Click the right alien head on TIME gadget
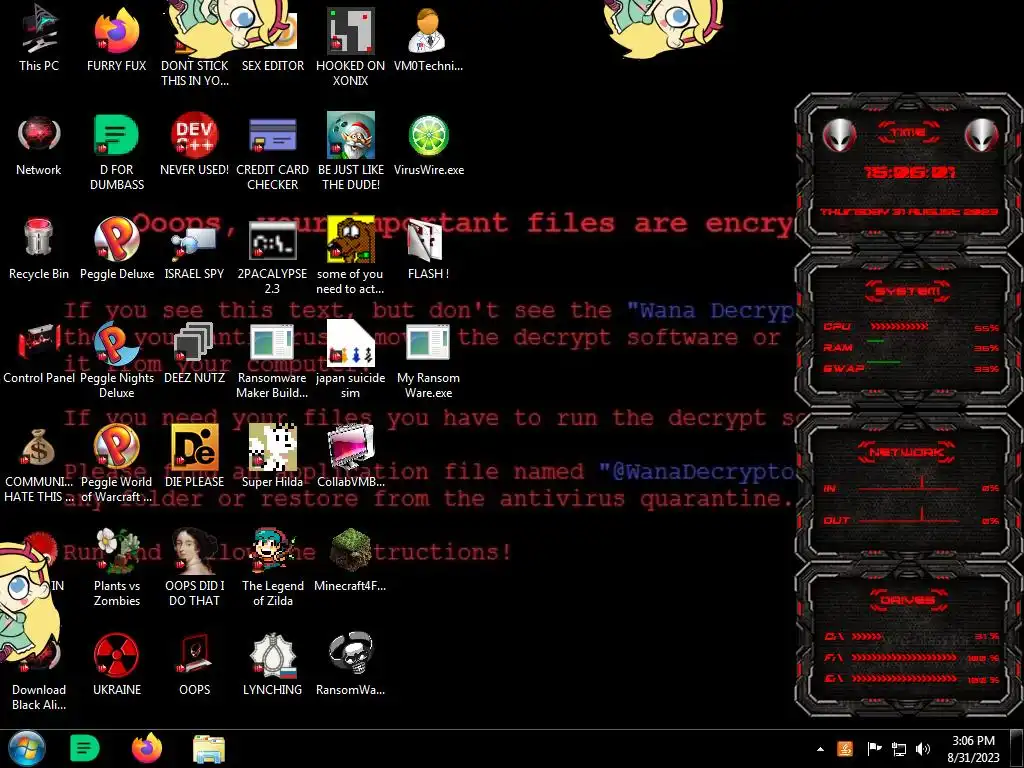The height and width of the screenshot is (768, 1024). (982, 136)
